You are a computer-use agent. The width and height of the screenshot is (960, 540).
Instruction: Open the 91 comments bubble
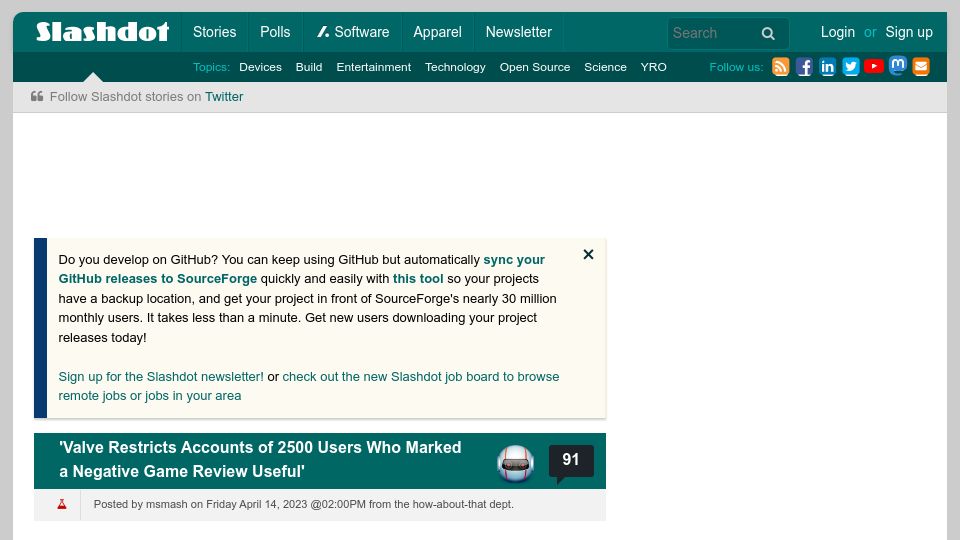(x=571, y=460)
